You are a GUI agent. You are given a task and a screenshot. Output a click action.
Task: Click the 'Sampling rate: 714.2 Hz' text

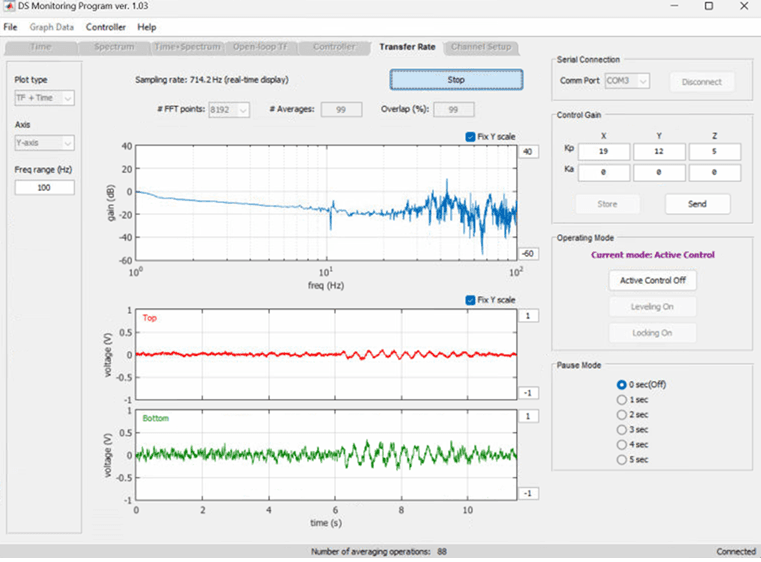point(212,80)
